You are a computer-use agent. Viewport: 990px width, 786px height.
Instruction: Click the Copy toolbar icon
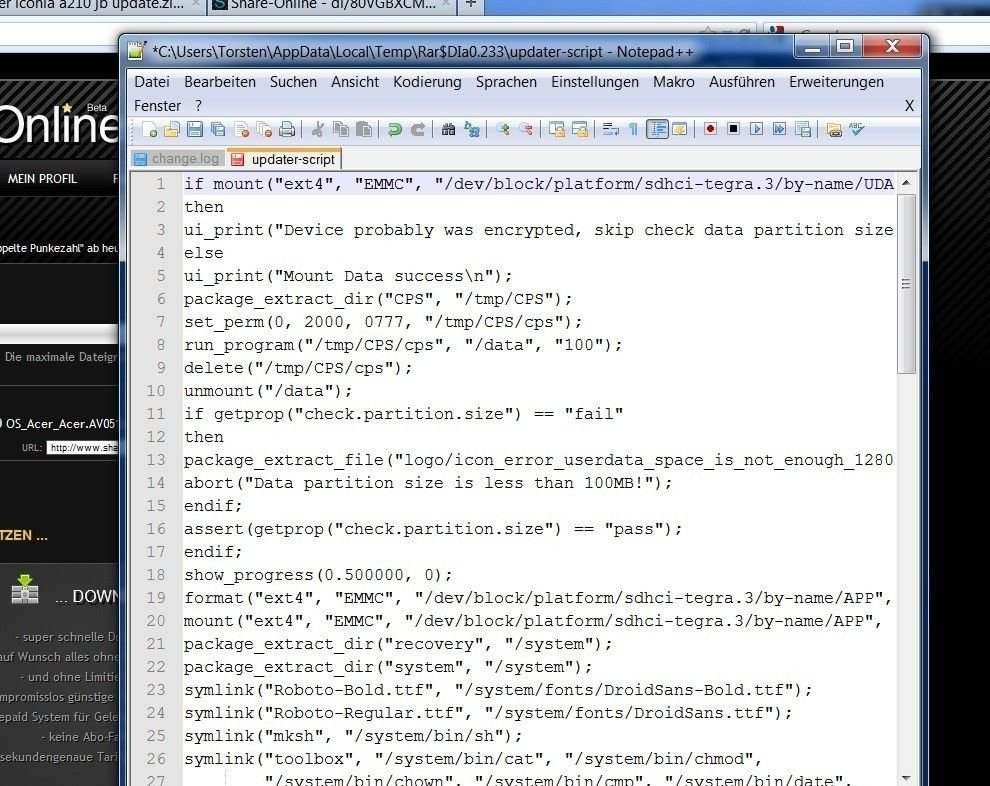(341, 129)
